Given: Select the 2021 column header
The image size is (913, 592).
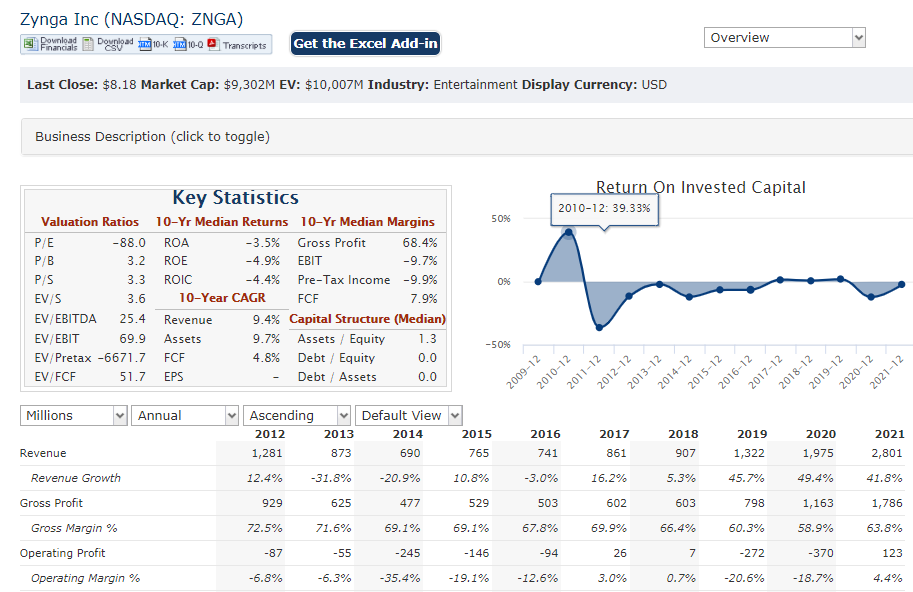Looking at the screenshot, I should 890,434.
